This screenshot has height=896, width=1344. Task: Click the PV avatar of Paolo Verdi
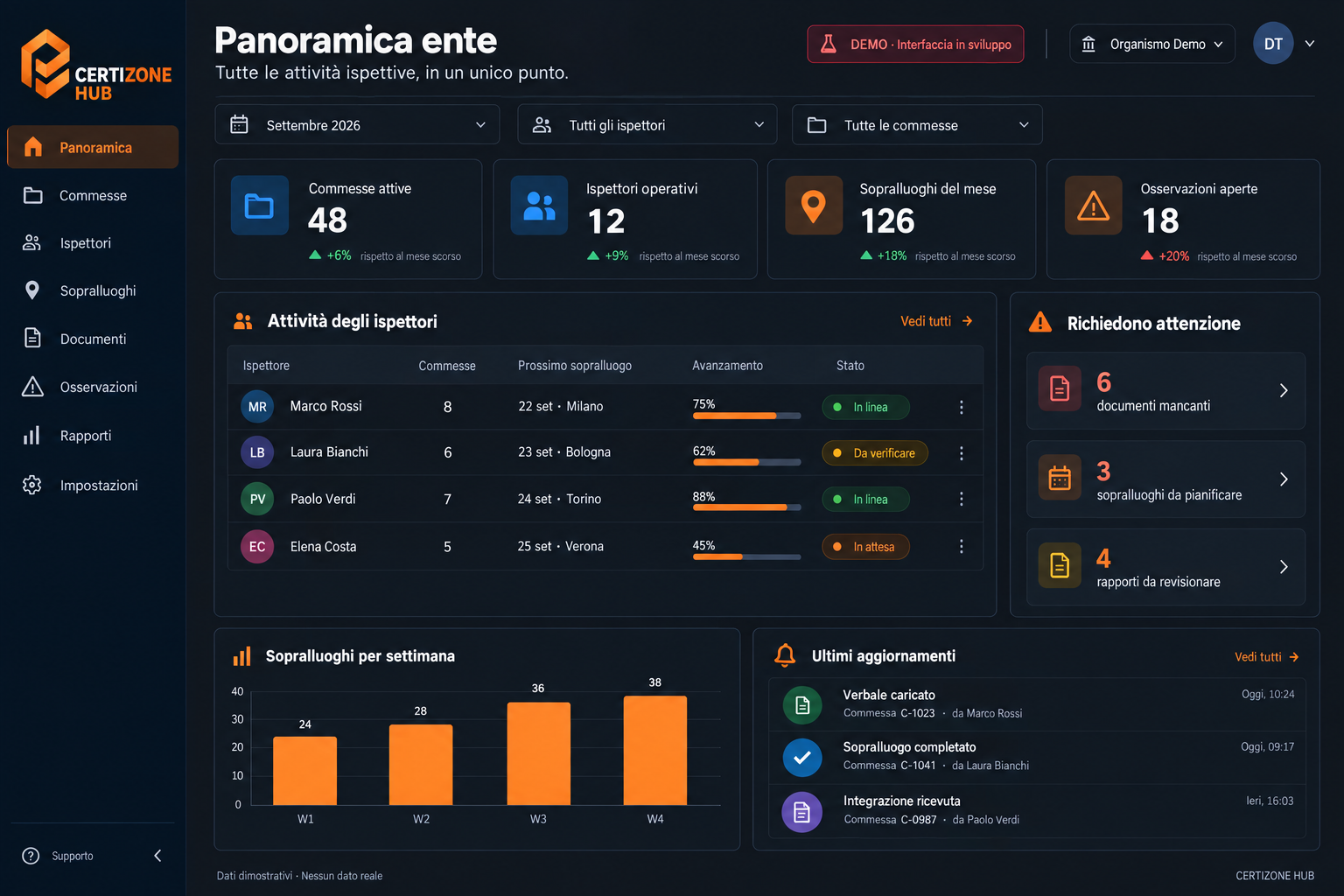257,499
